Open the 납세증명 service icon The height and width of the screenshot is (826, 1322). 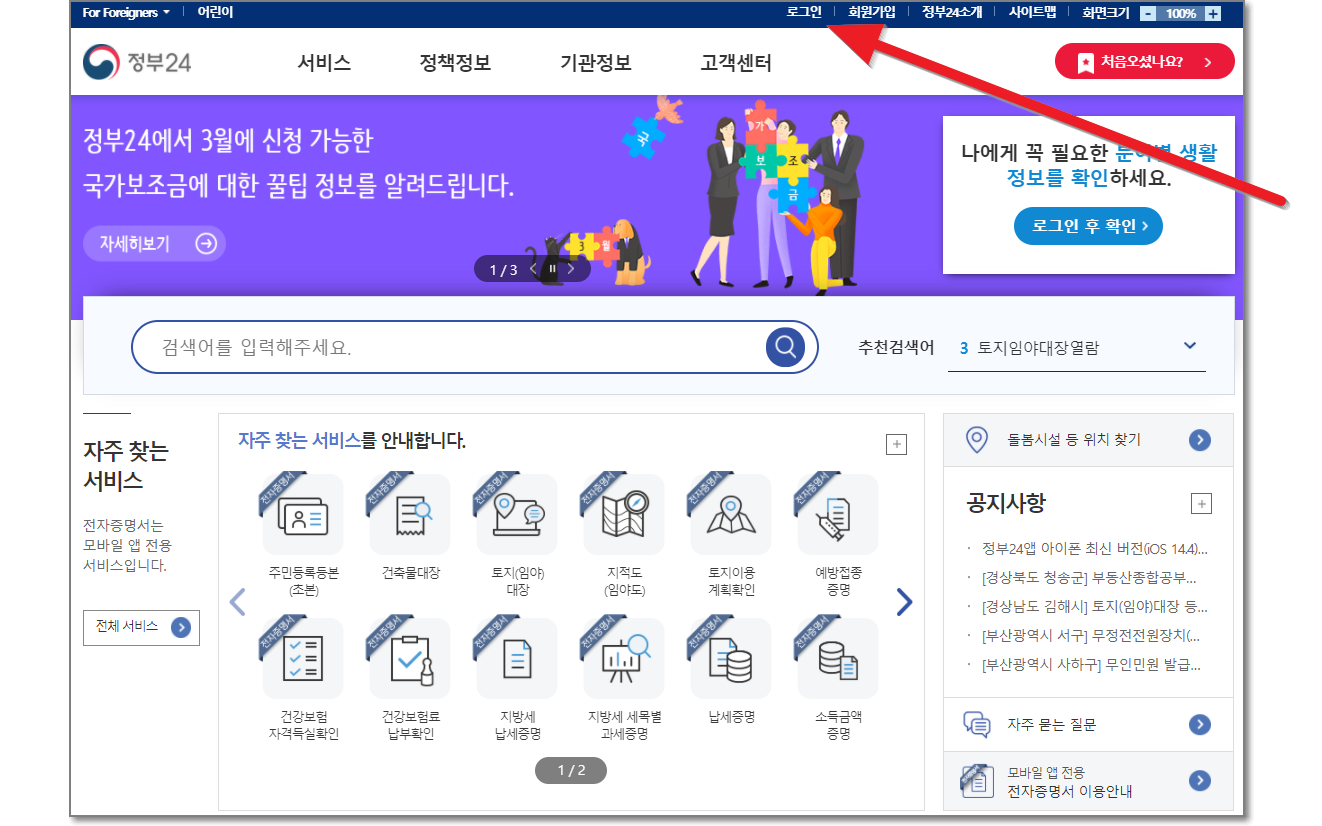(731, 659)
